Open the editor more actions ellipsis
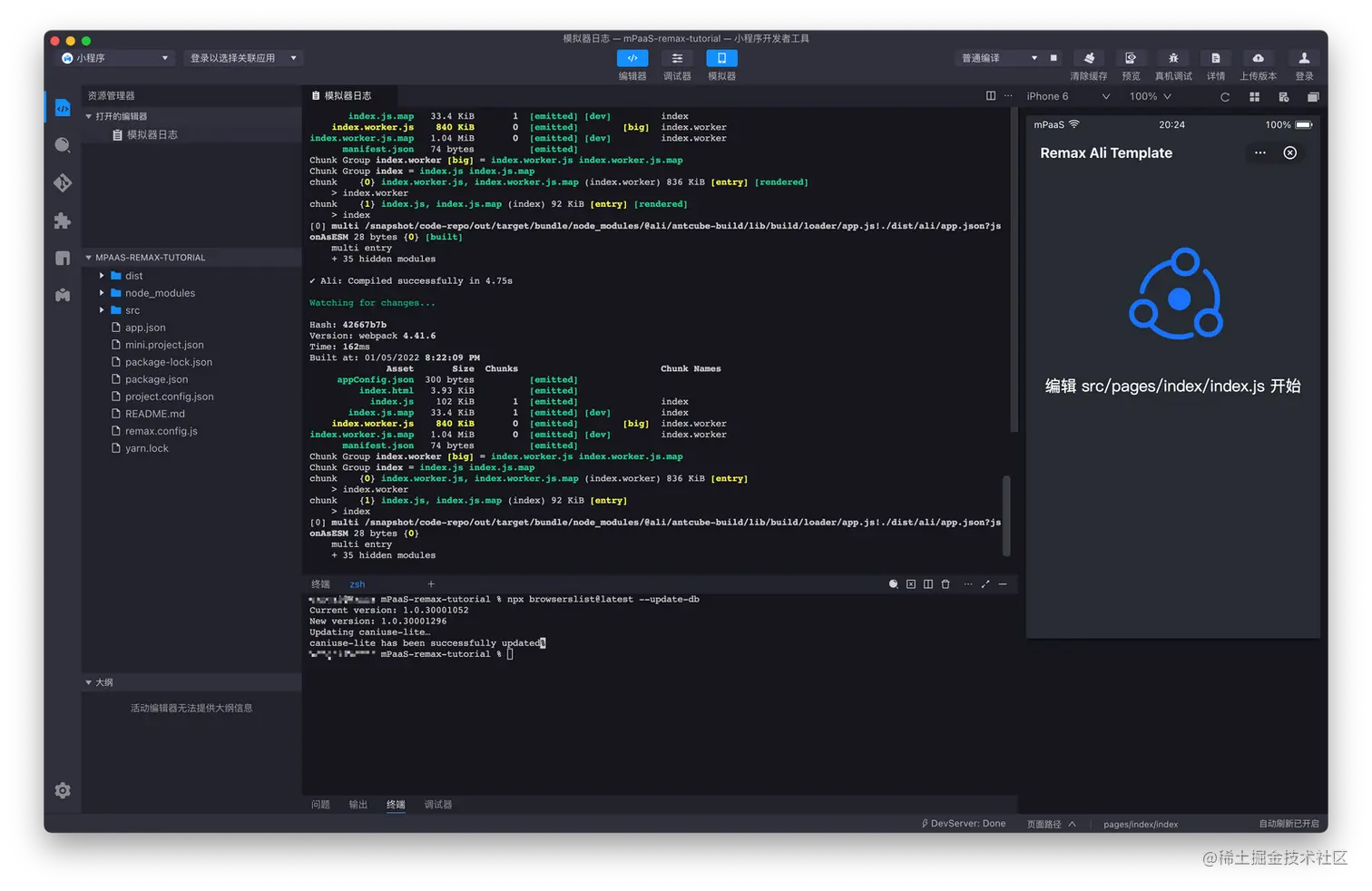1372x891 pixels. pyautogui.click(x=1008, y=96)
